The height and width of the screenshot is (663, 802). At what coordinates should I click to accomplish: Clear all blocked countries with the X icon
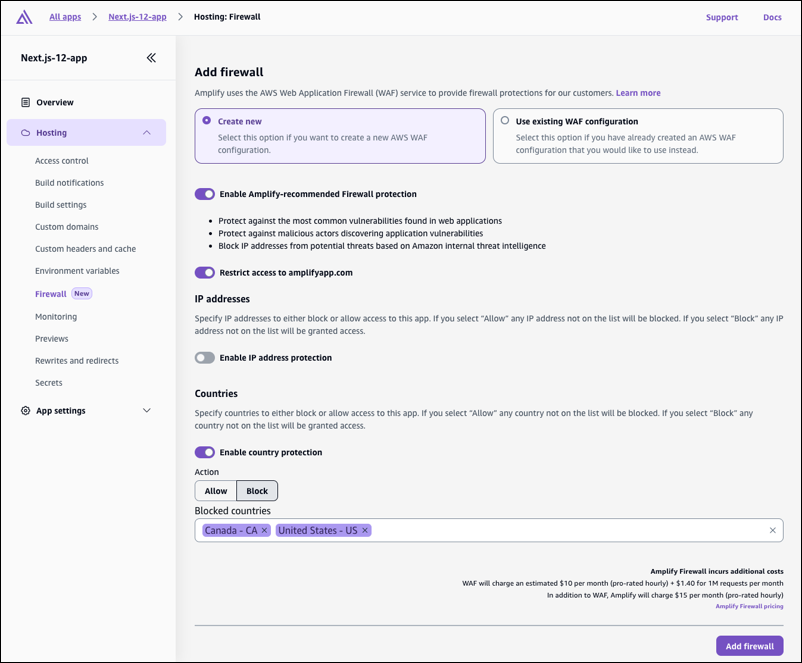[773, 530]
